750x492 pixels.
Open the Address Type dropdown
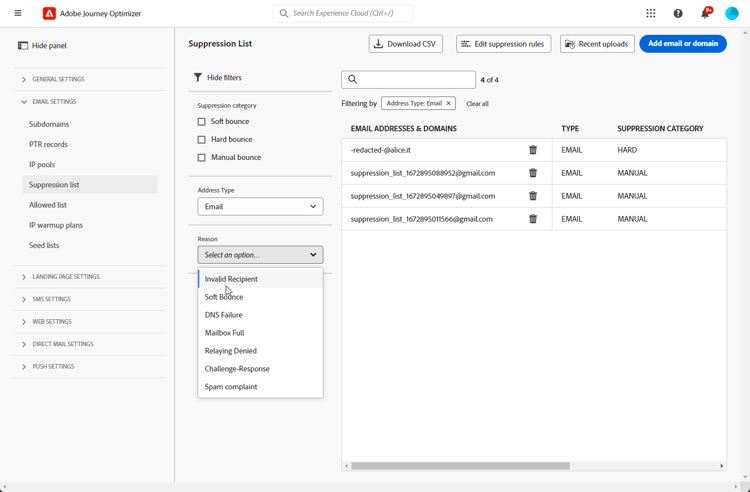pos(260,207)
